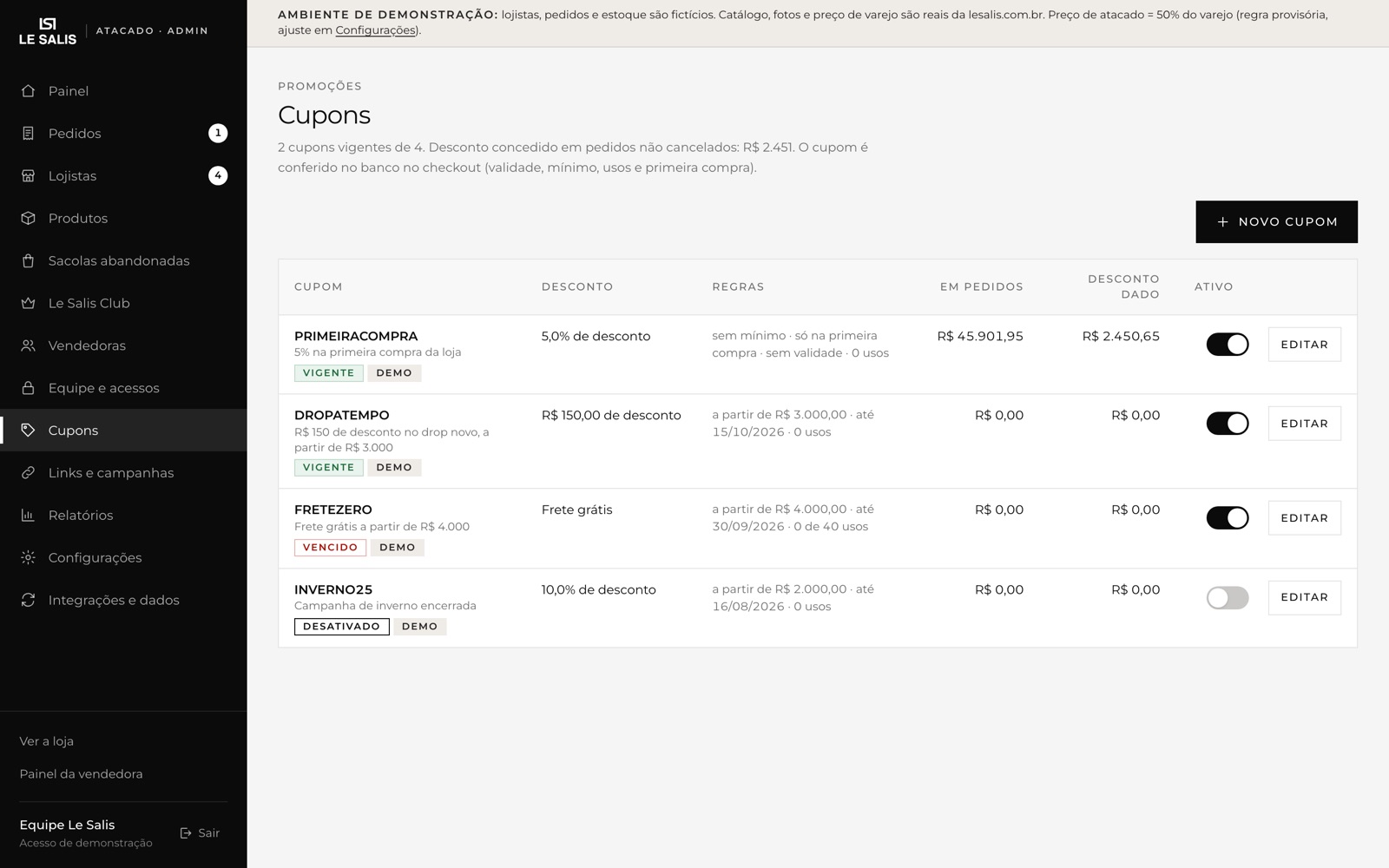This screenshot has width=1389, height=868.
Task: Click the Le Salis logo
Action: [x=48, y=31]
